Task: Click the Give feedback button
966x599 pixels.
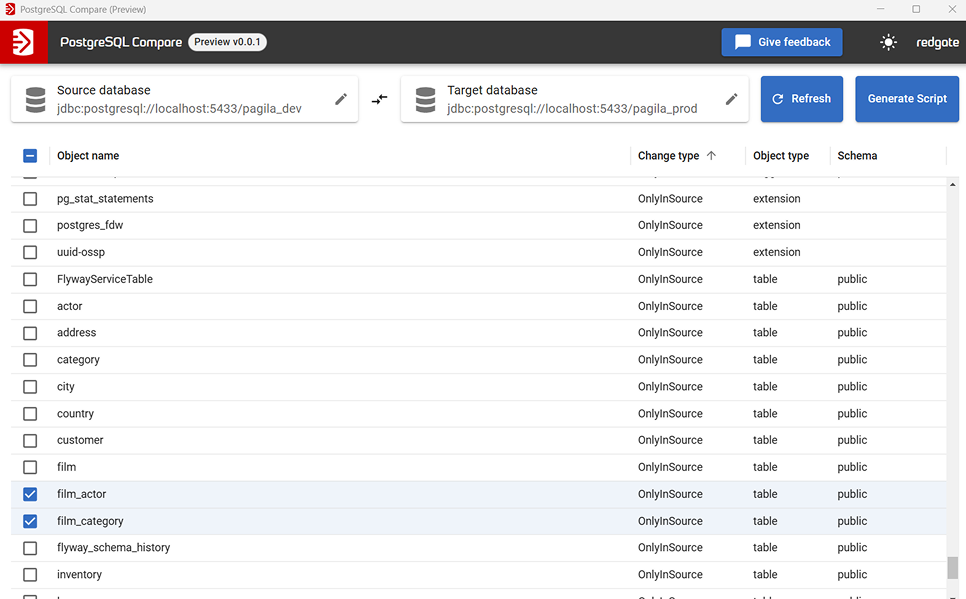Action: coord(782,42)
